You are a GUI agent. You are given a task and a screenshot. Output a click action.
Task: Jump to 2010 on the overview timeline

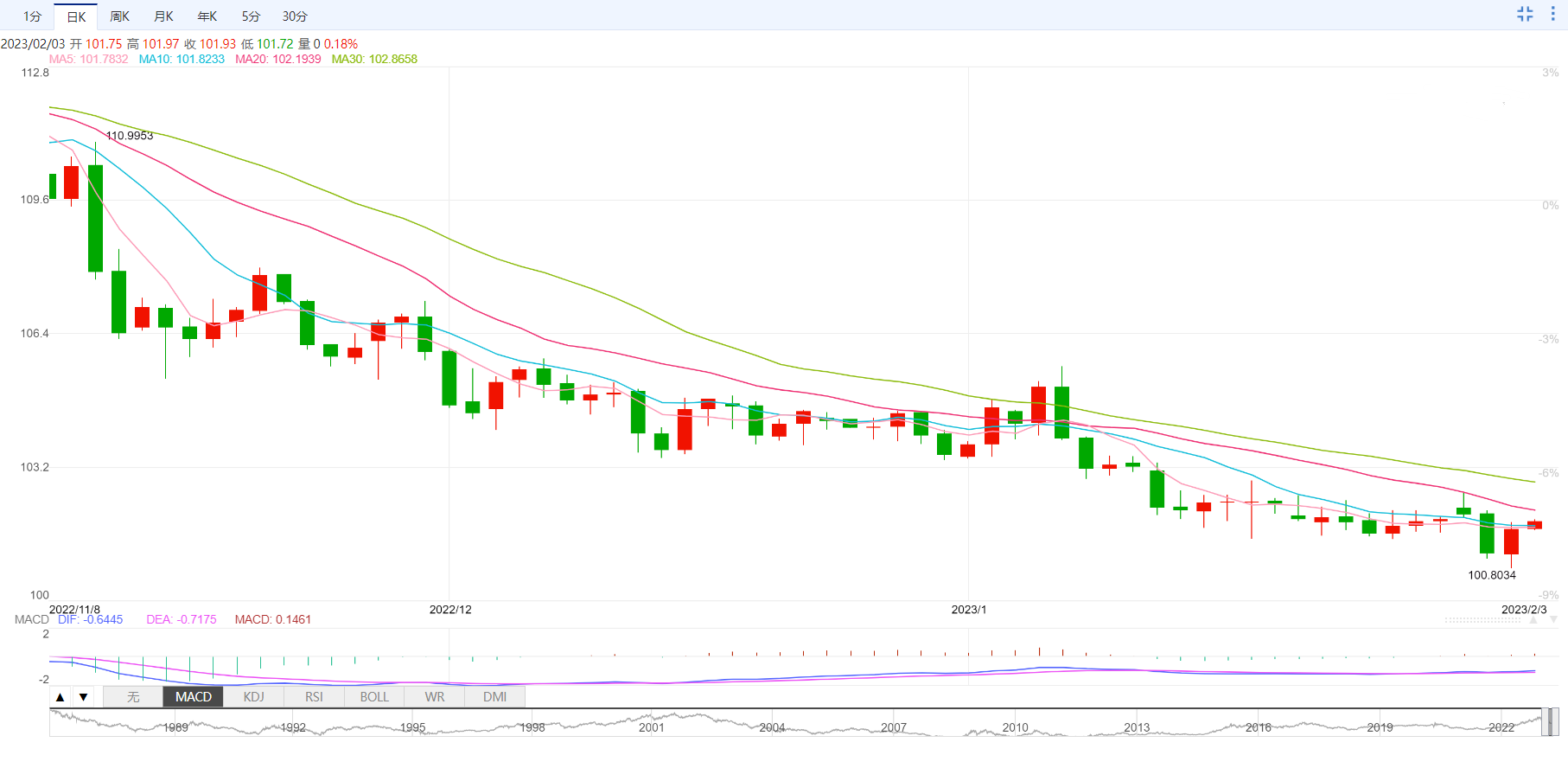1016,727
